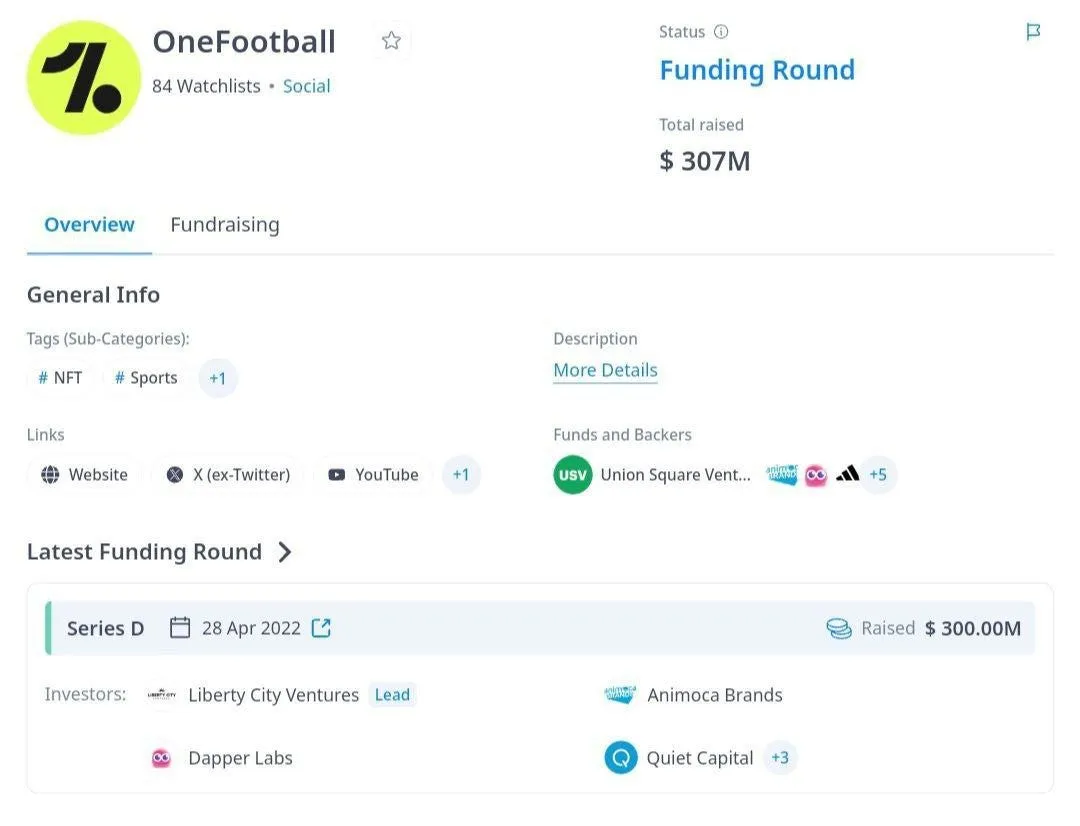Open the Series D external source link
1080x826 pixels.
(321, 628)
